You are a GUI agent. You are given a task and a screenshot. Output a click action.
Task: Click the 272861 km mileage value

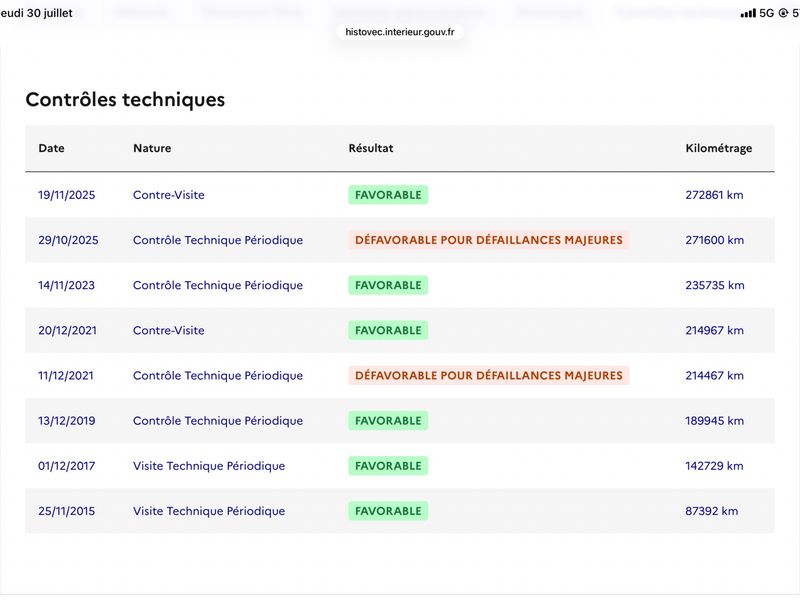pos(714,195)
